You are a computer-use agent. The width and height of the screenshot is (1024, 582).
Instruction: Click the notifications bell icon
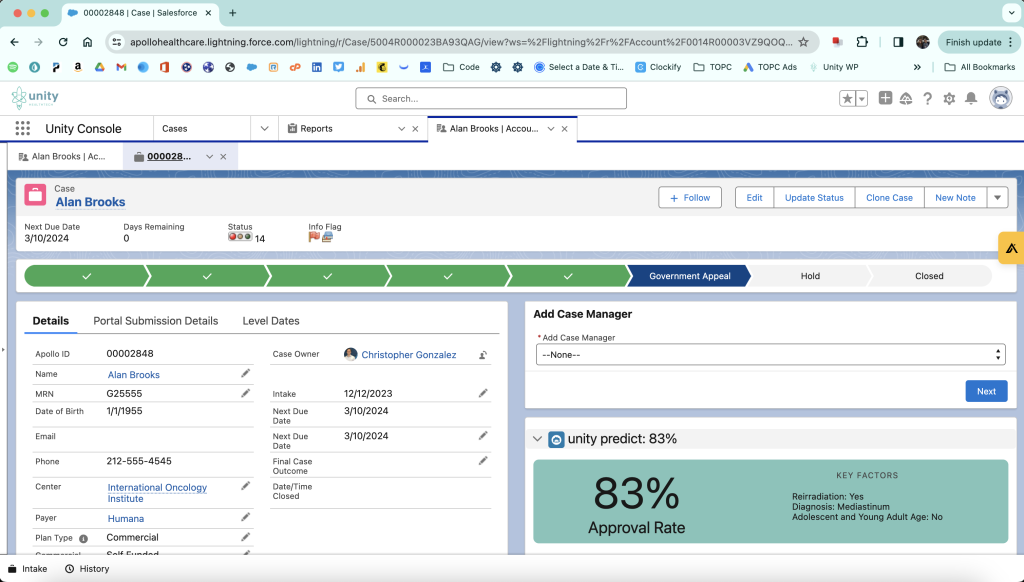pyautogui.click(x=970, y=98)
